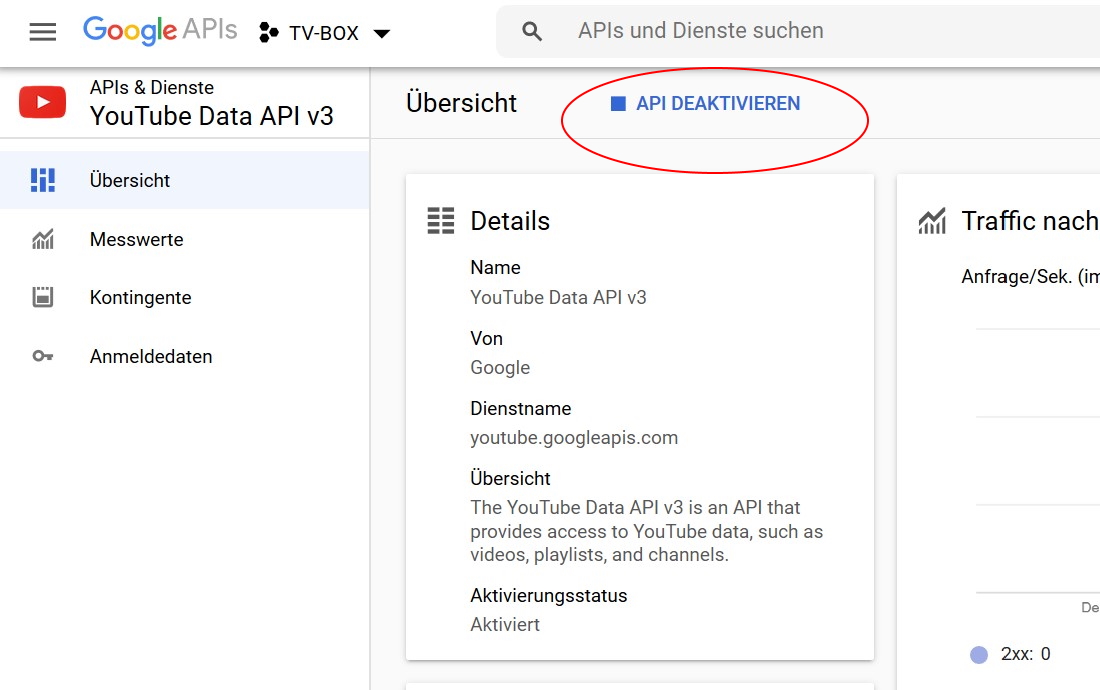Open the Messwerte sidebar item

coord(185,239)
